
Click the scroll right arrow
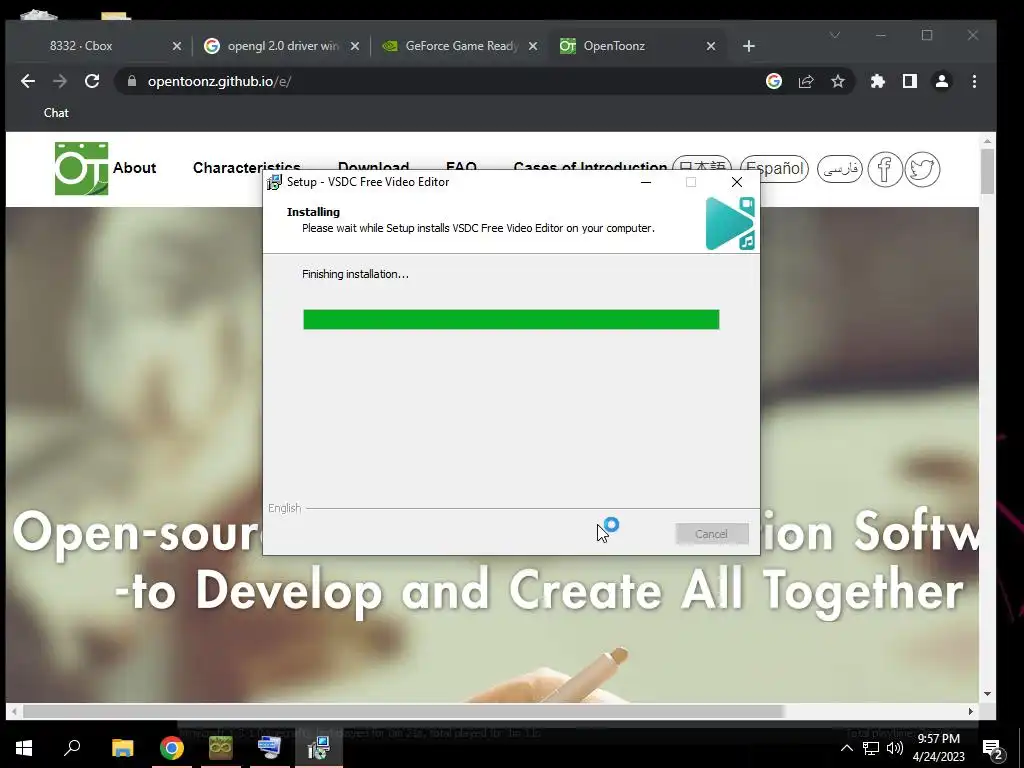(x=971, y=711)
